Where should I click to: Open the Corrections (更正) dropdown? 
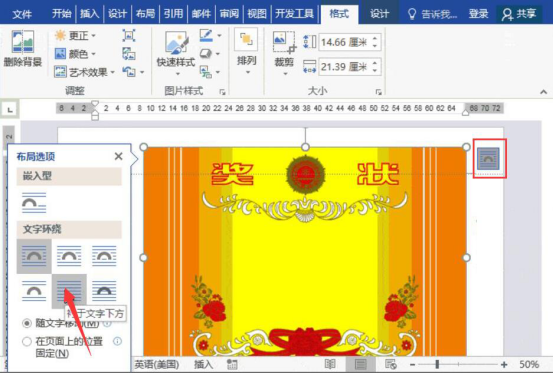(x=75, y=35)
